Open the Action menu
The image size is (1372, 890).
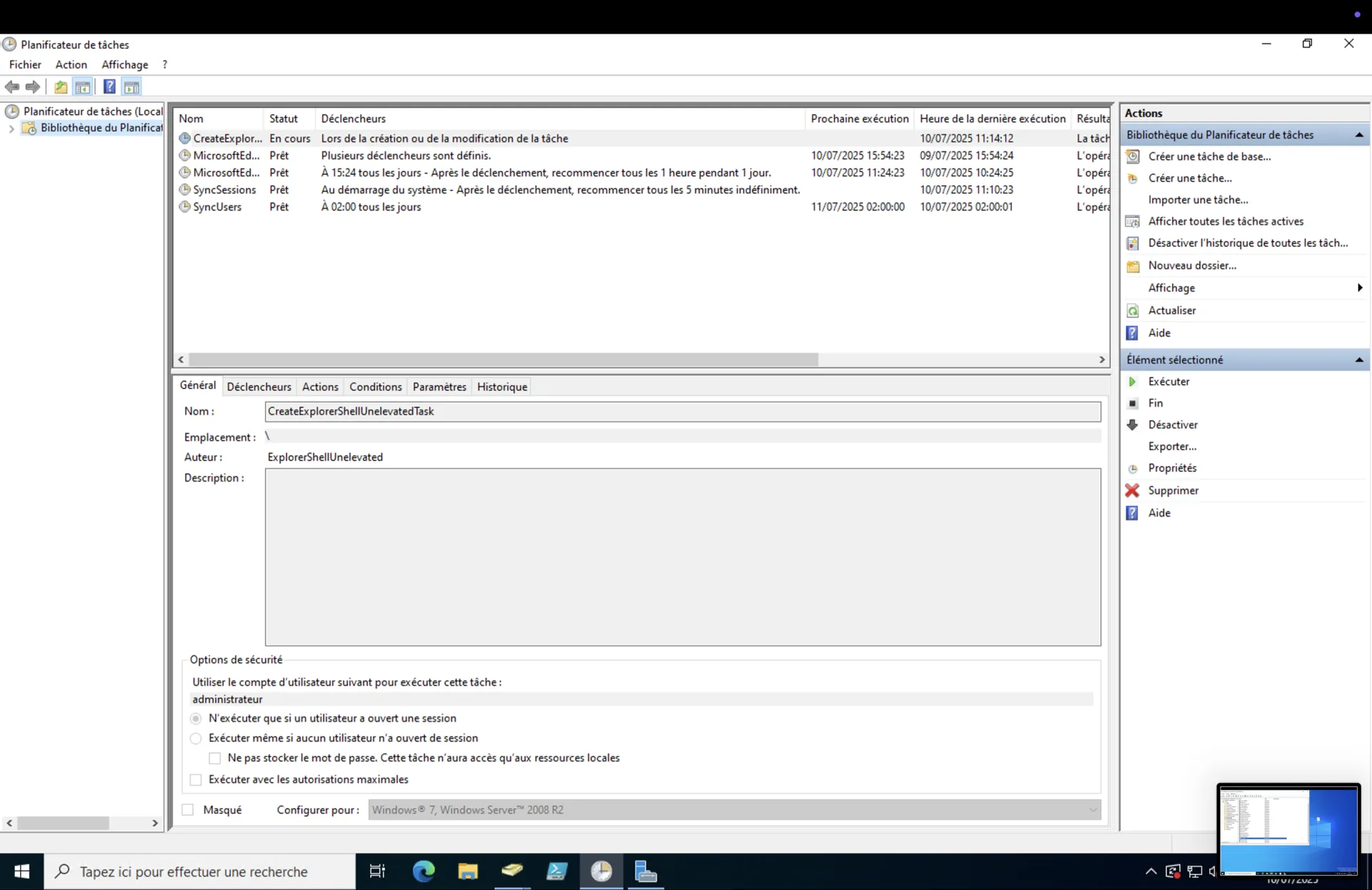[x=71, y=64]
